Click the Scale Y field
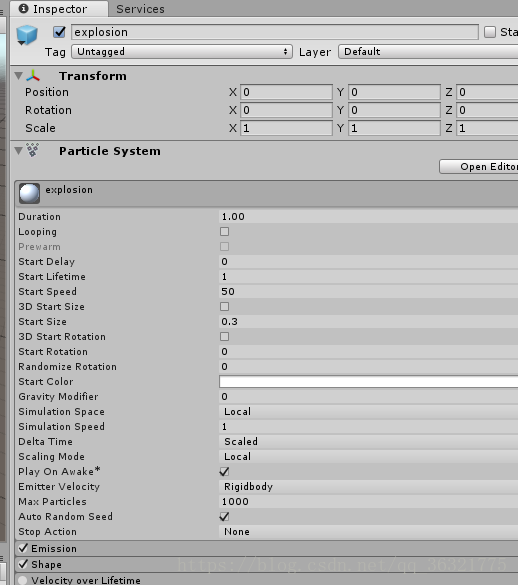Viewport: 518px width, 585px height. [394, 128]
